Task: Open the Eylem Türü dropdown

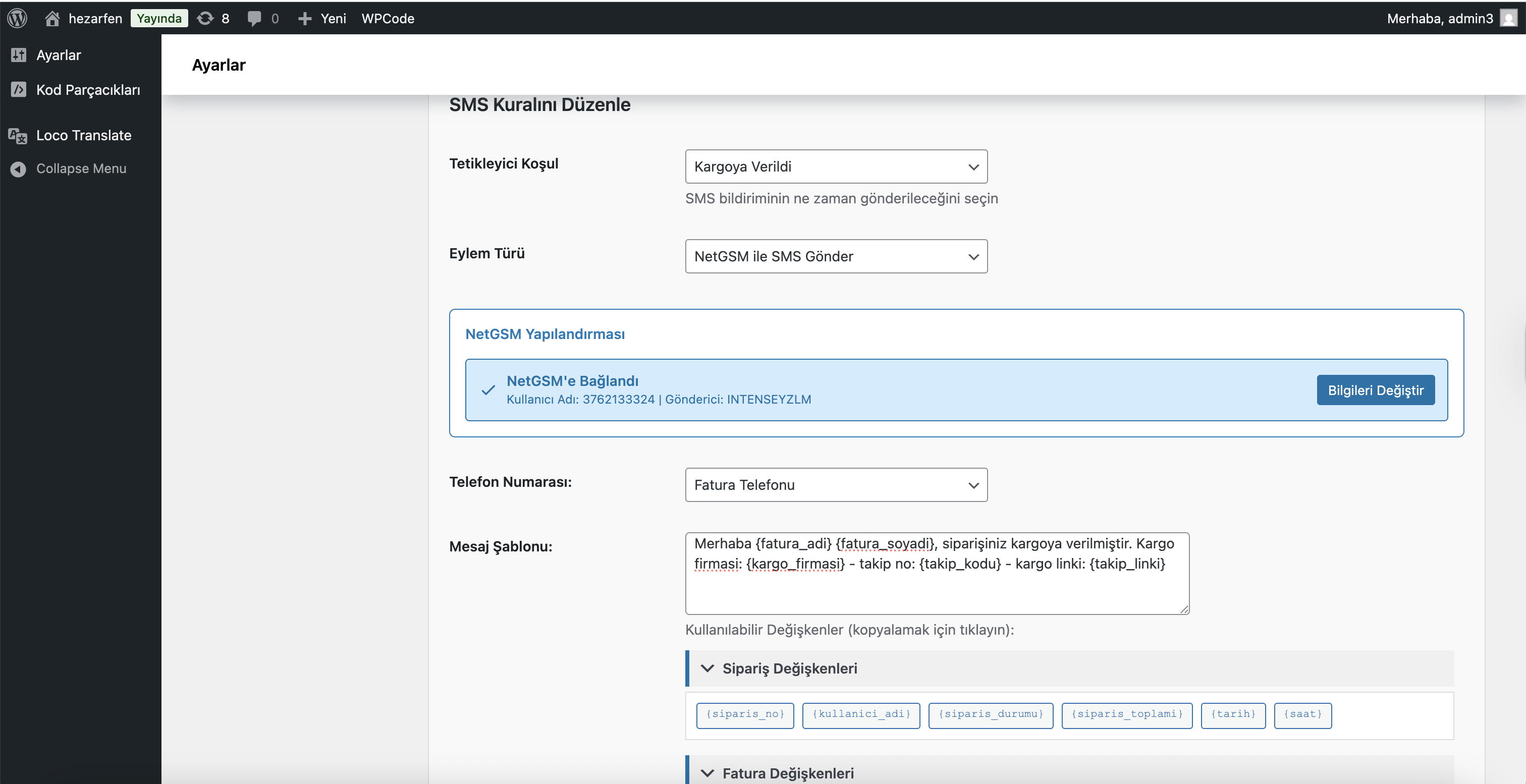Action: point(836,256)
